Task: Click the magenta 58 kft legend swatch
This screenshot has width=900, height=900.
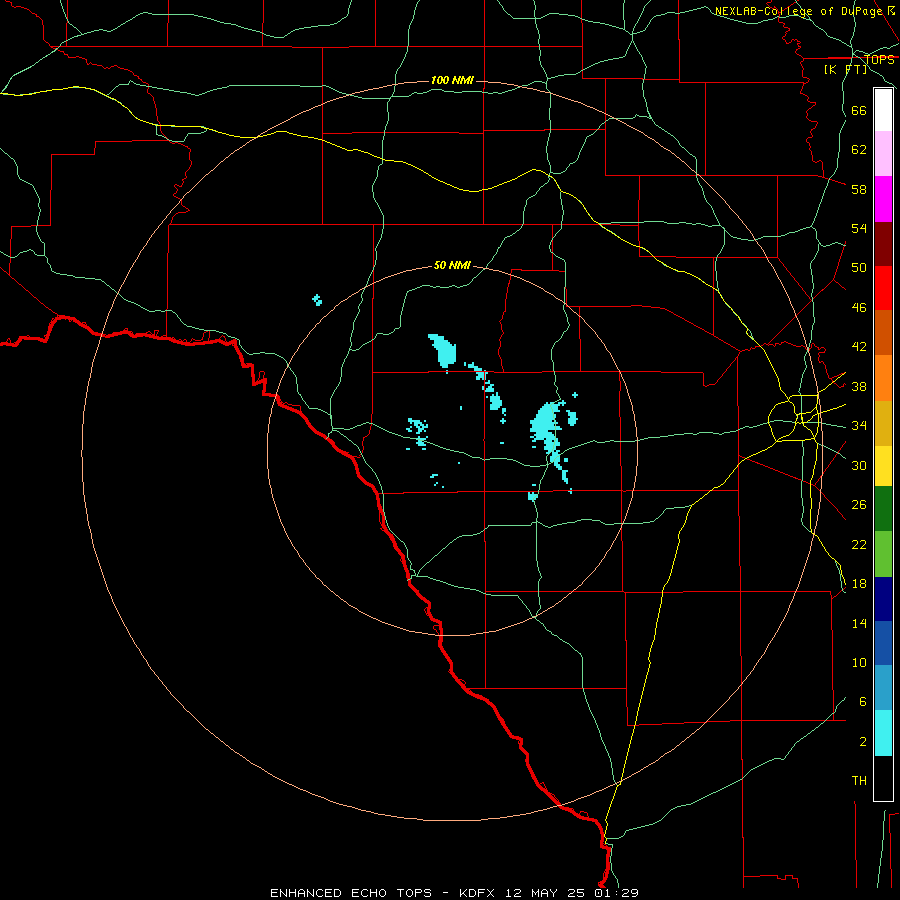Action: (x=883, y=199)
